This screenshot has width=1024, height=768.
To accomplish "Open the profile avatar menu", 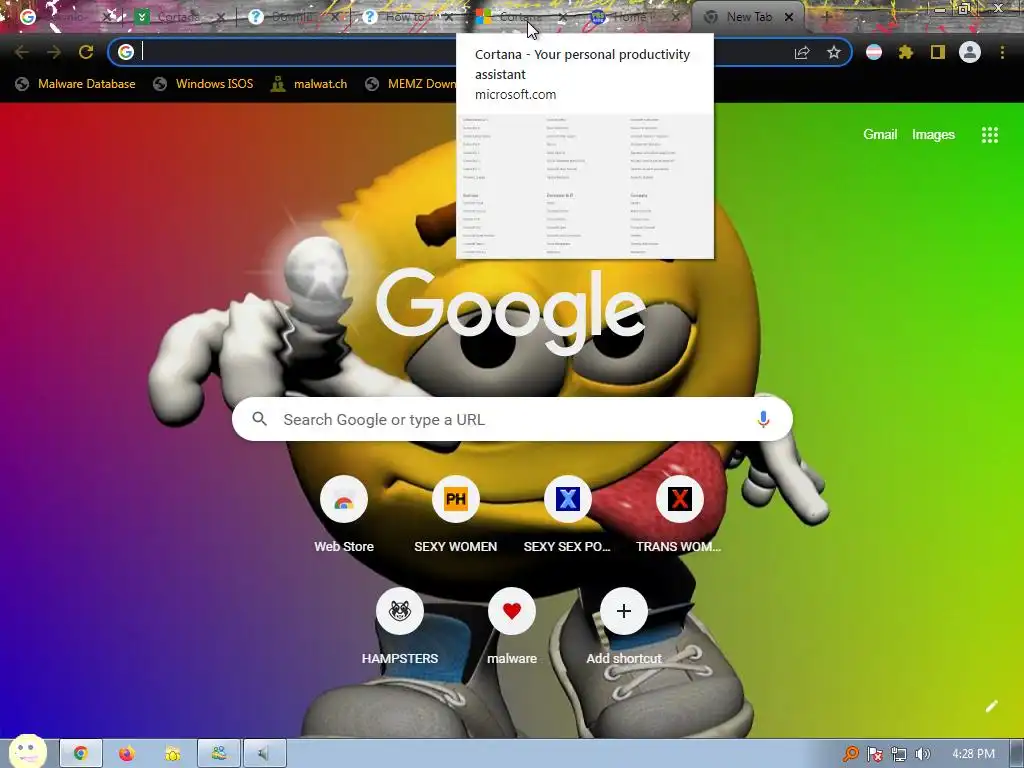I will tap(970, 52).
